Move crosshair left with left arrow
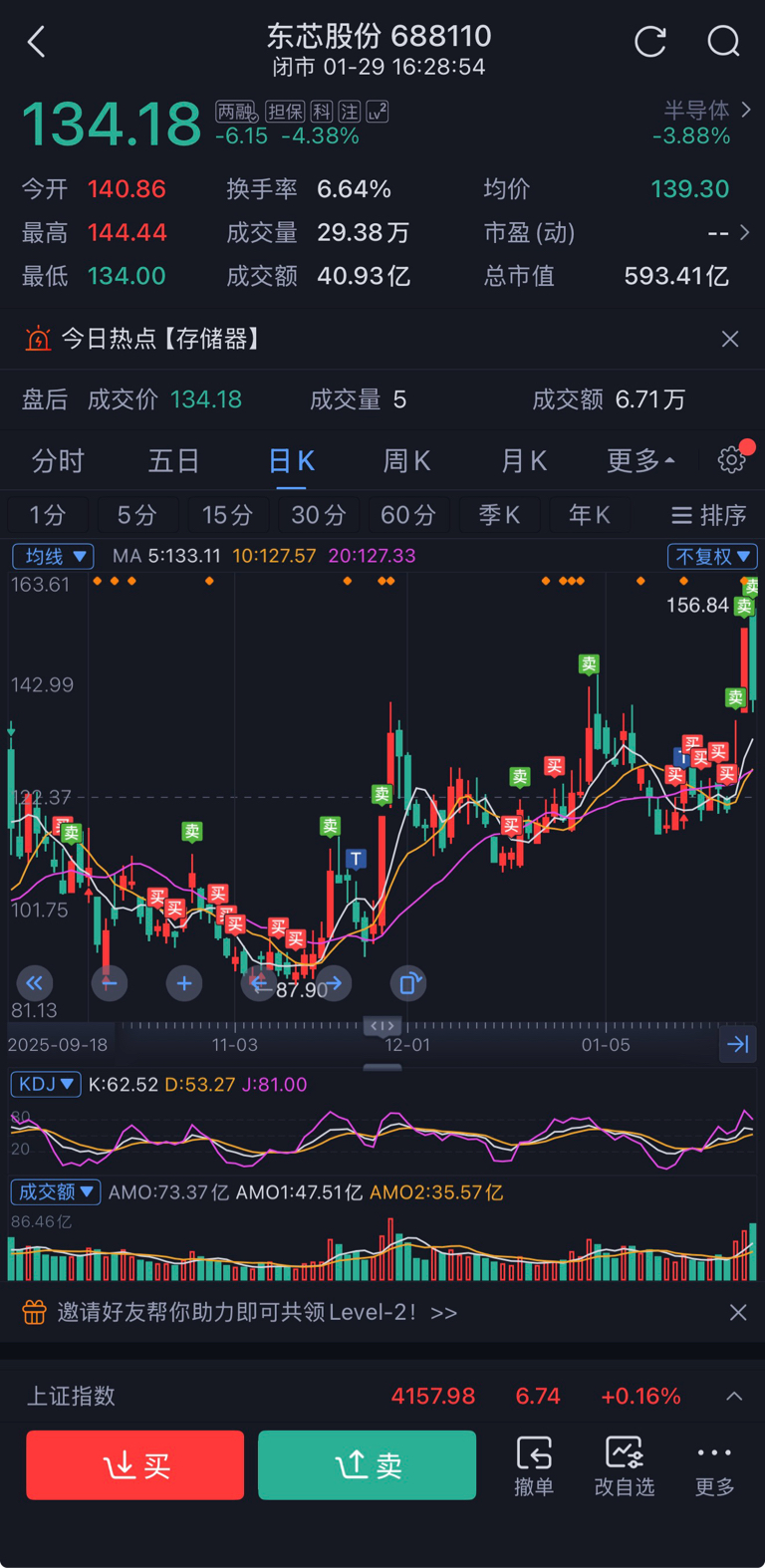This screenshot has width=765, height=1568. coord(261,983)
